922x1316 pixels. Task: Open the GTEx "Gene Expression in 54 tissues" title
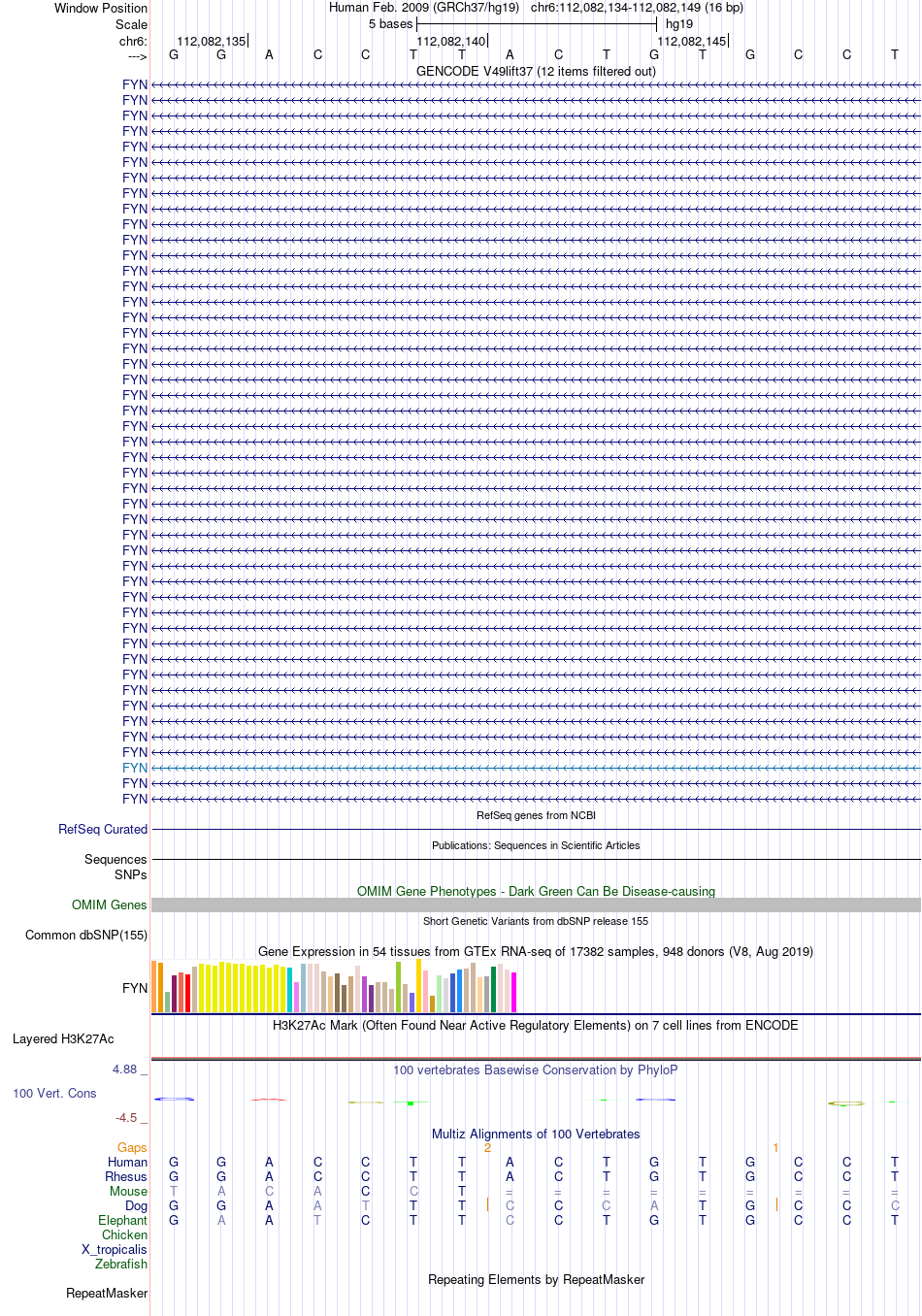coord(536,951)
